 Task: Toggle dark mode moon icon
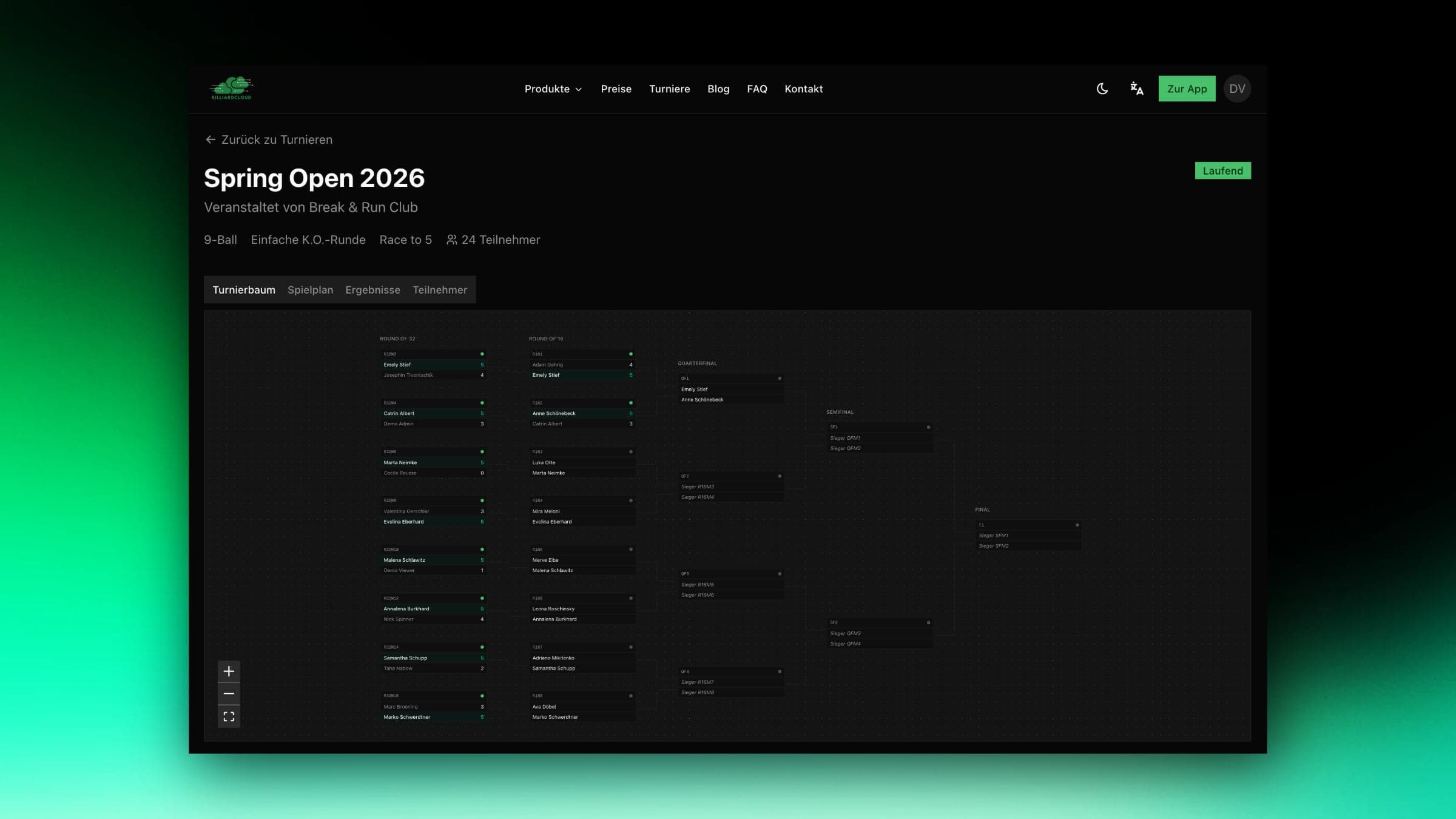coord(1102,89)
